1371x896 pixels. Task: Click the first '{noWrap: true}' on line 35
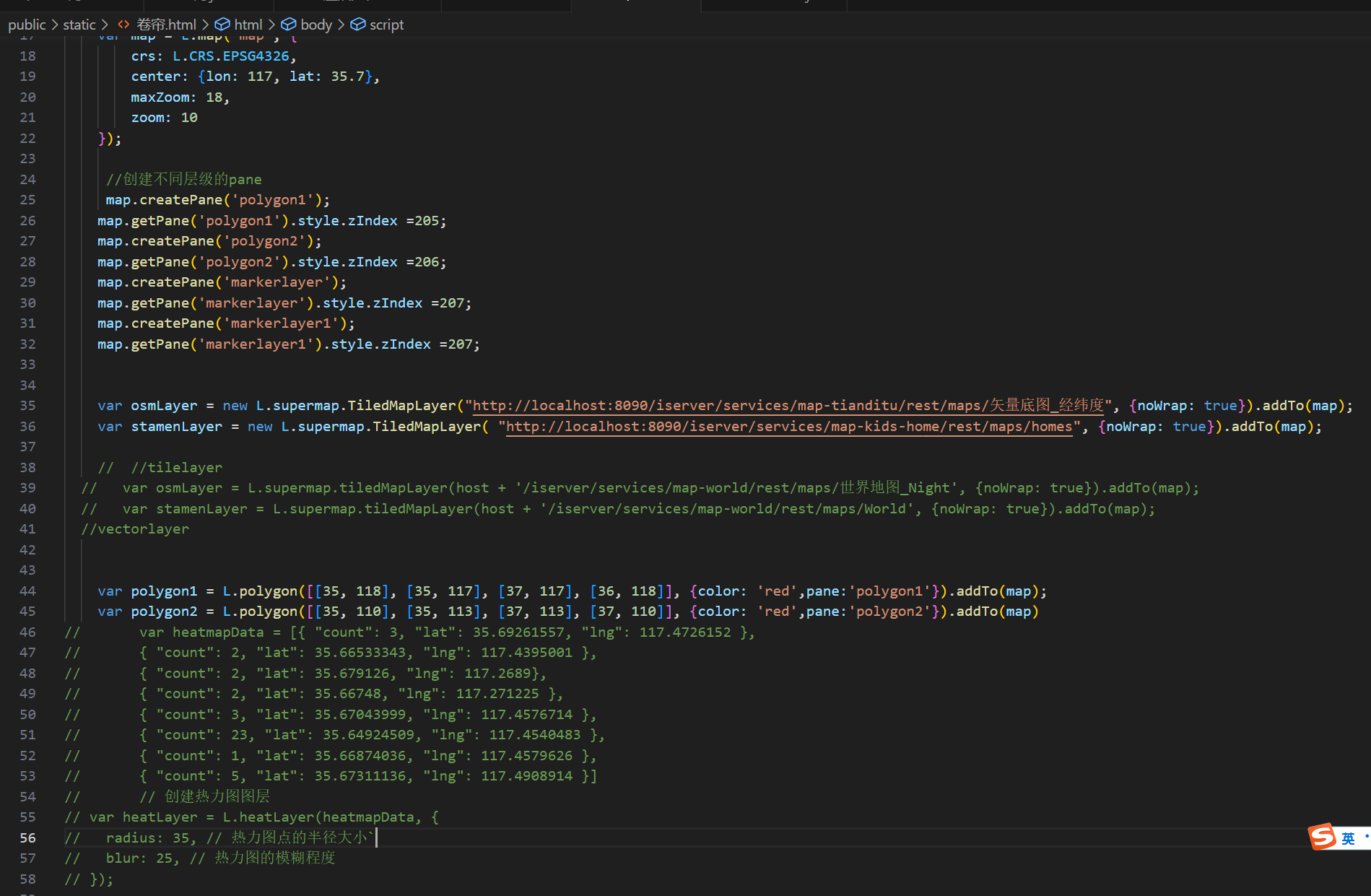pyautogui.click(x=1187, y=406)
